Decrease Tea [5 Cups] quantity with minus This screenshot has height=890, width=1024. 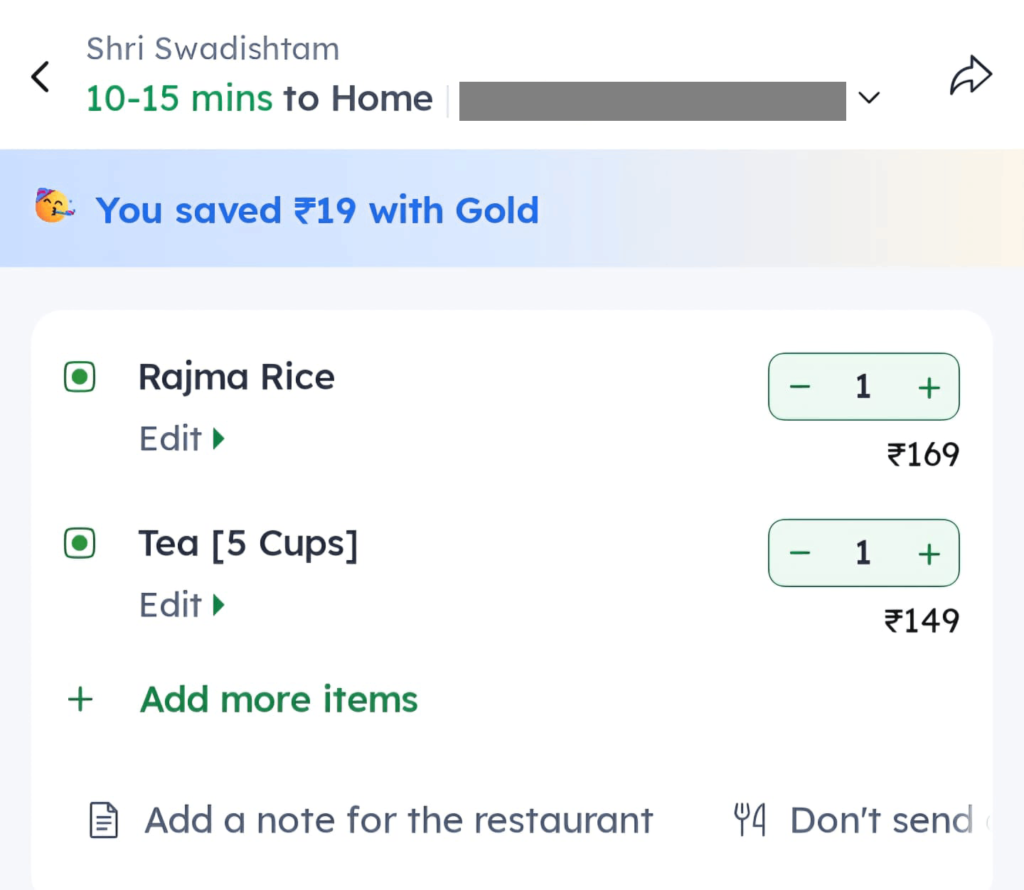[x=800, y=553]
